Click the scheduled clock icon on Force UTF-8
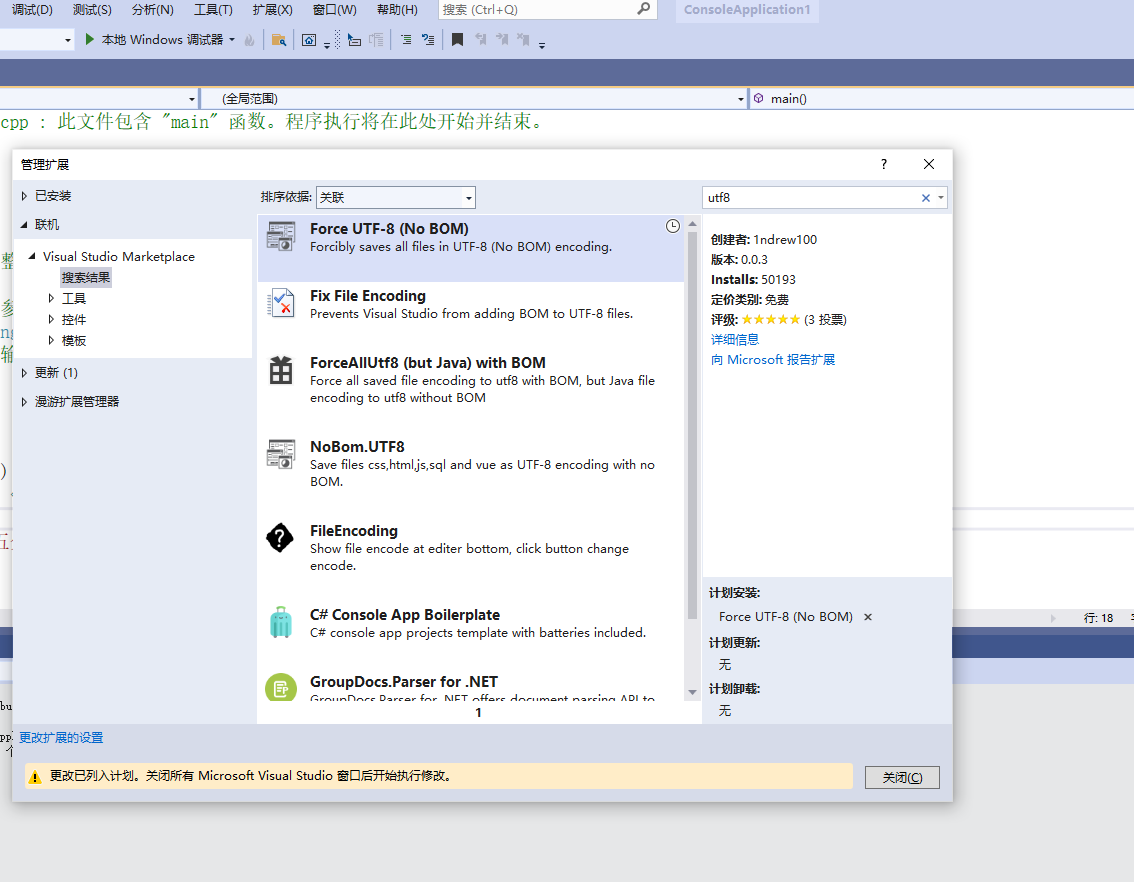1134x882 pixels. (x=673, y=226)
